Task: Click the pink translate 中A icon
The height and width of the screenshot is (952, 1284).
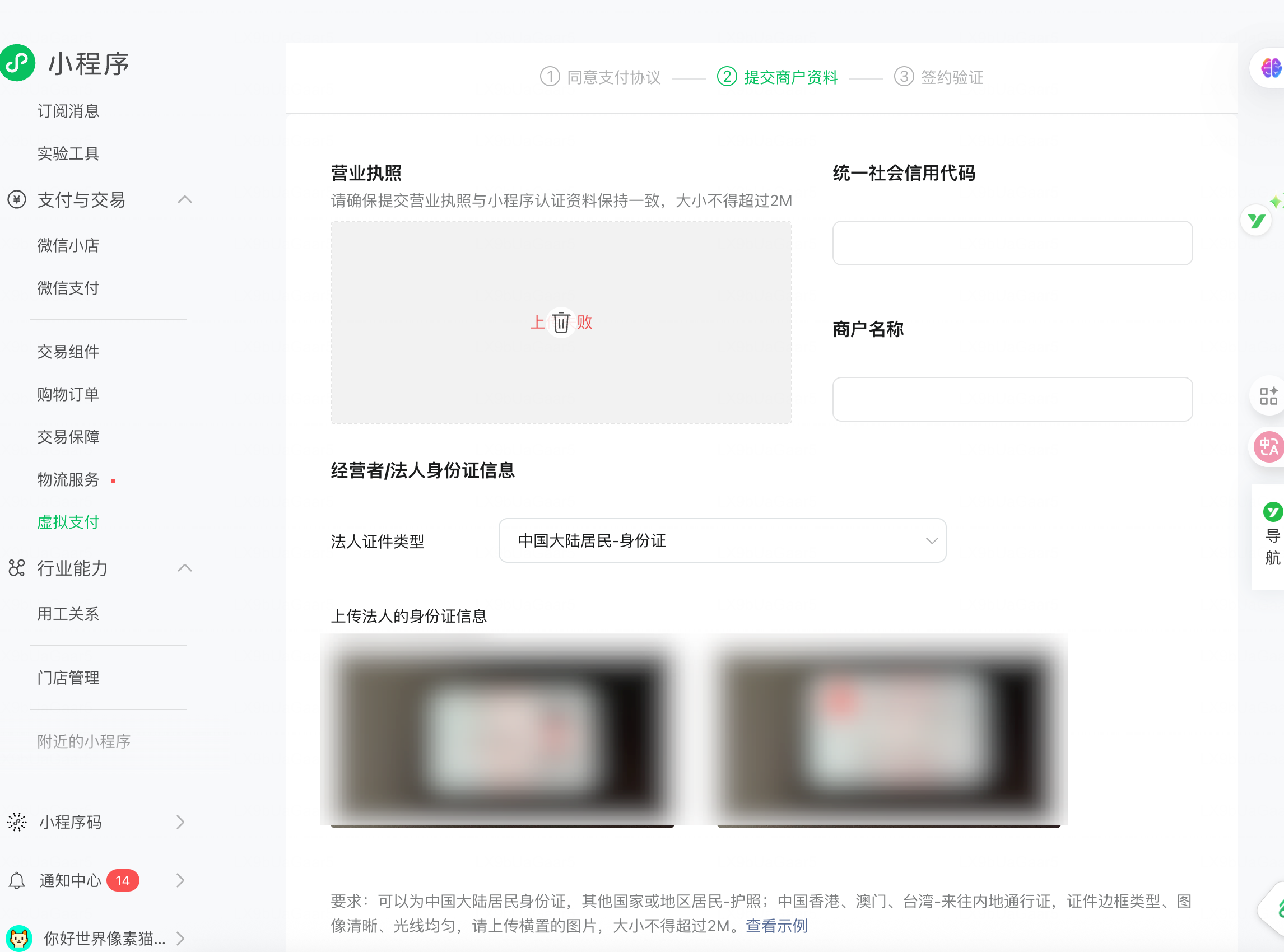Action: 1268,447
